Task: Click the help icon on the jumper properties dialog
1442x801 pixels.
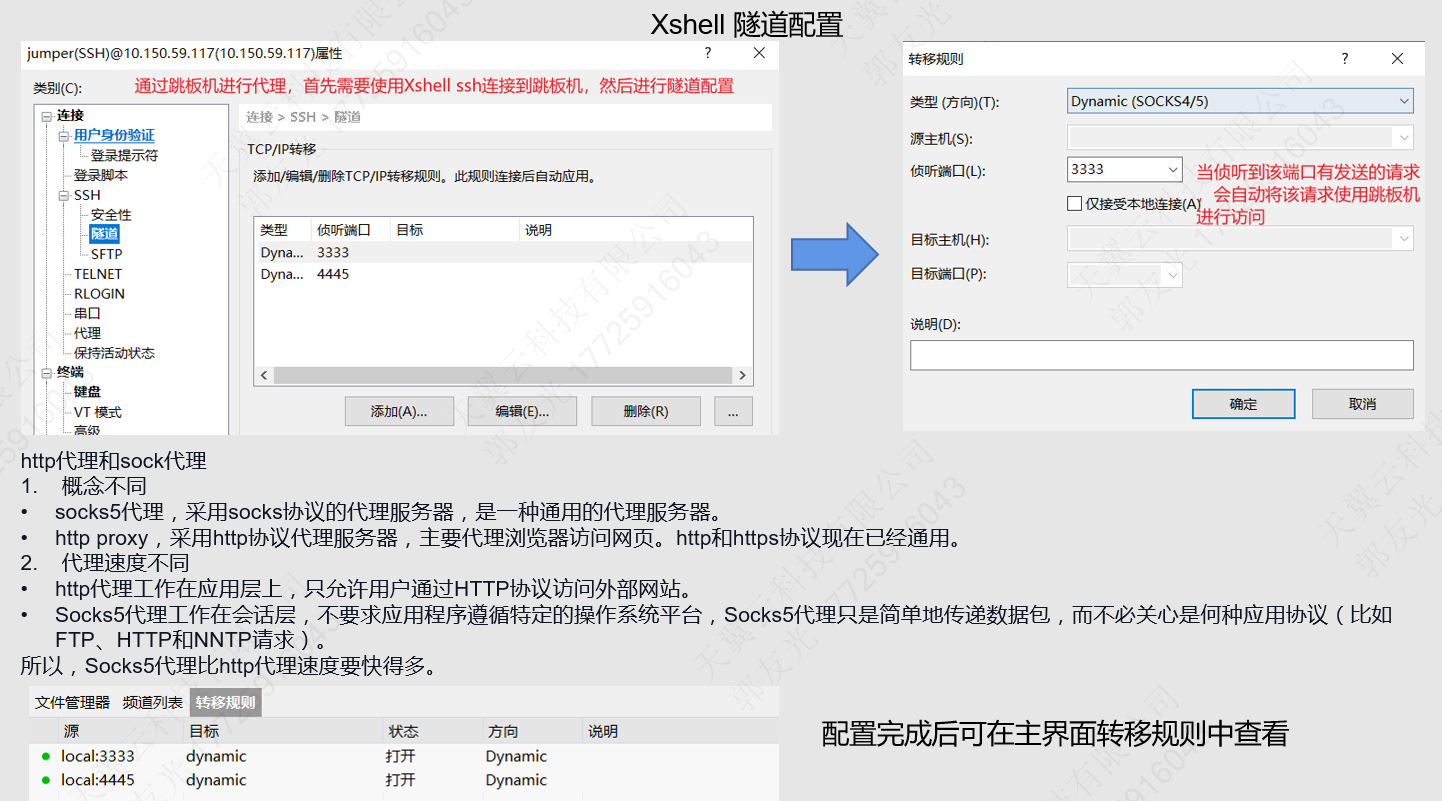Action: tap(707, 52)
